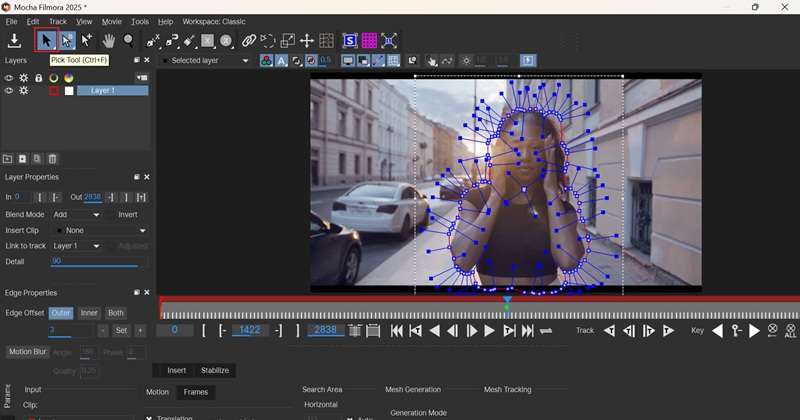Undock the Layers panel
The height and width of the screenshot is (420, 800).
137,60
